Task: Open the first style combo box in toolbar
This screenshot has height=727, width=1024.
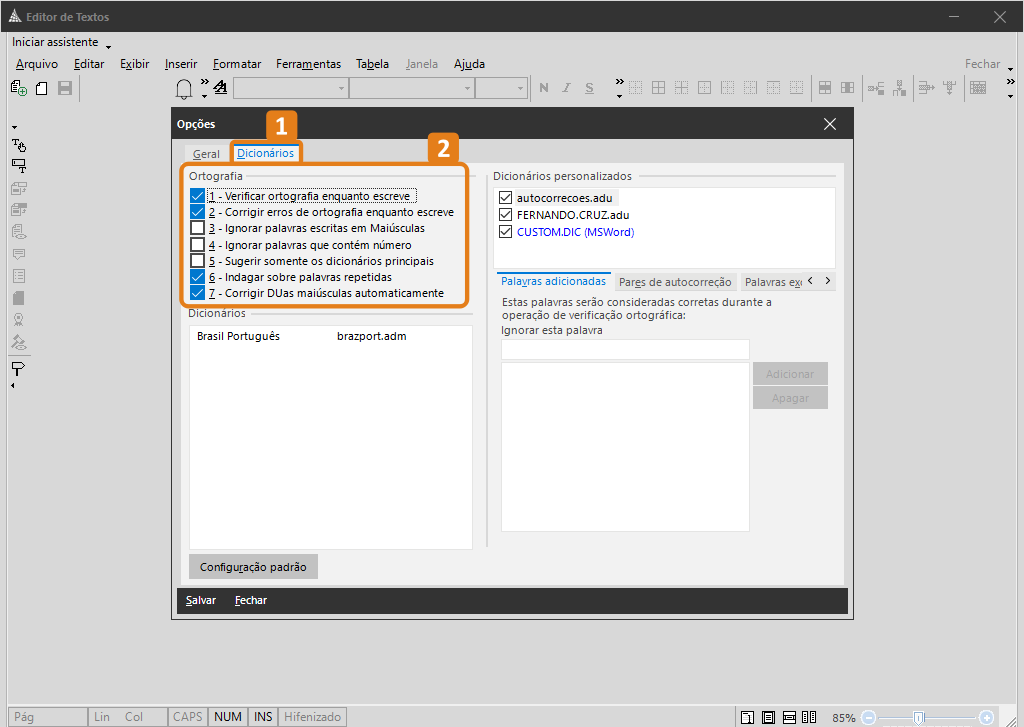Action: 290,88
